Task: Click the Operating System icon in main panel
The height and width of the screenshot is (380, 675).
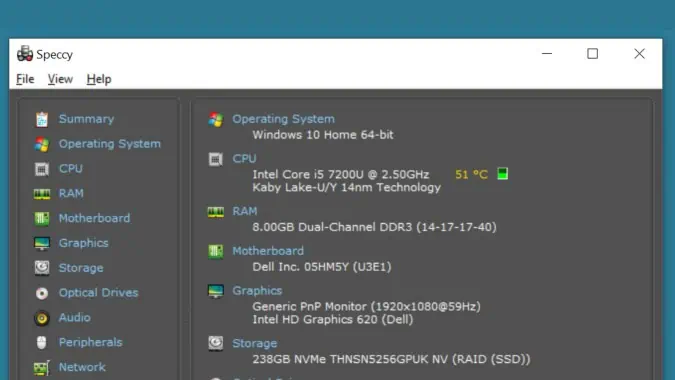Action: tap(216, 119)
